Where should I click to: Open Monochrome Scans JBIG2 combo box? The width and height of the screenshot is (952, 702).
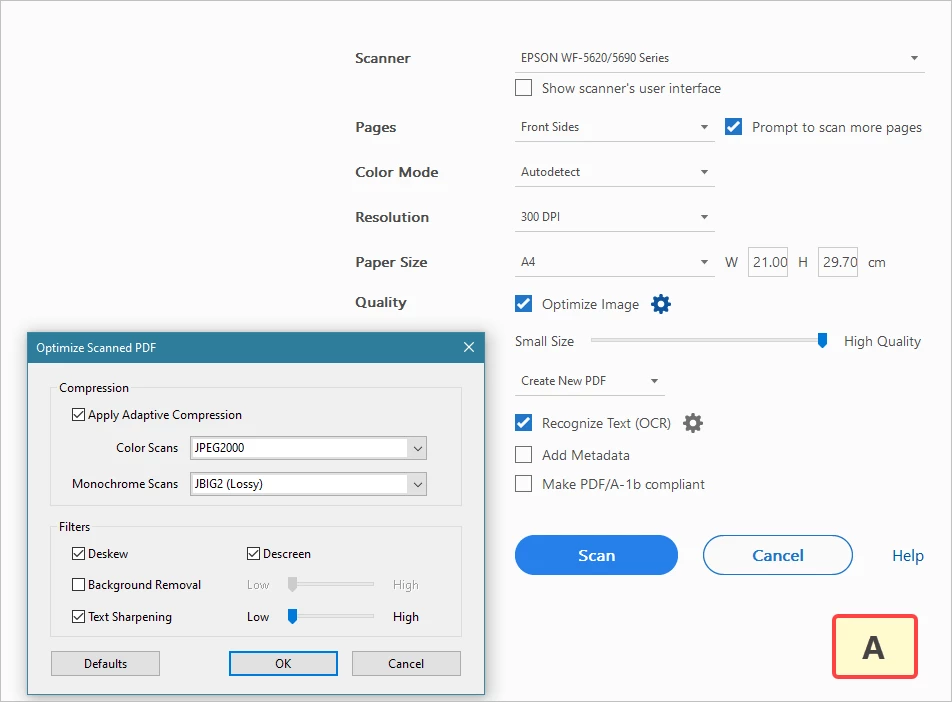(308, 484)
